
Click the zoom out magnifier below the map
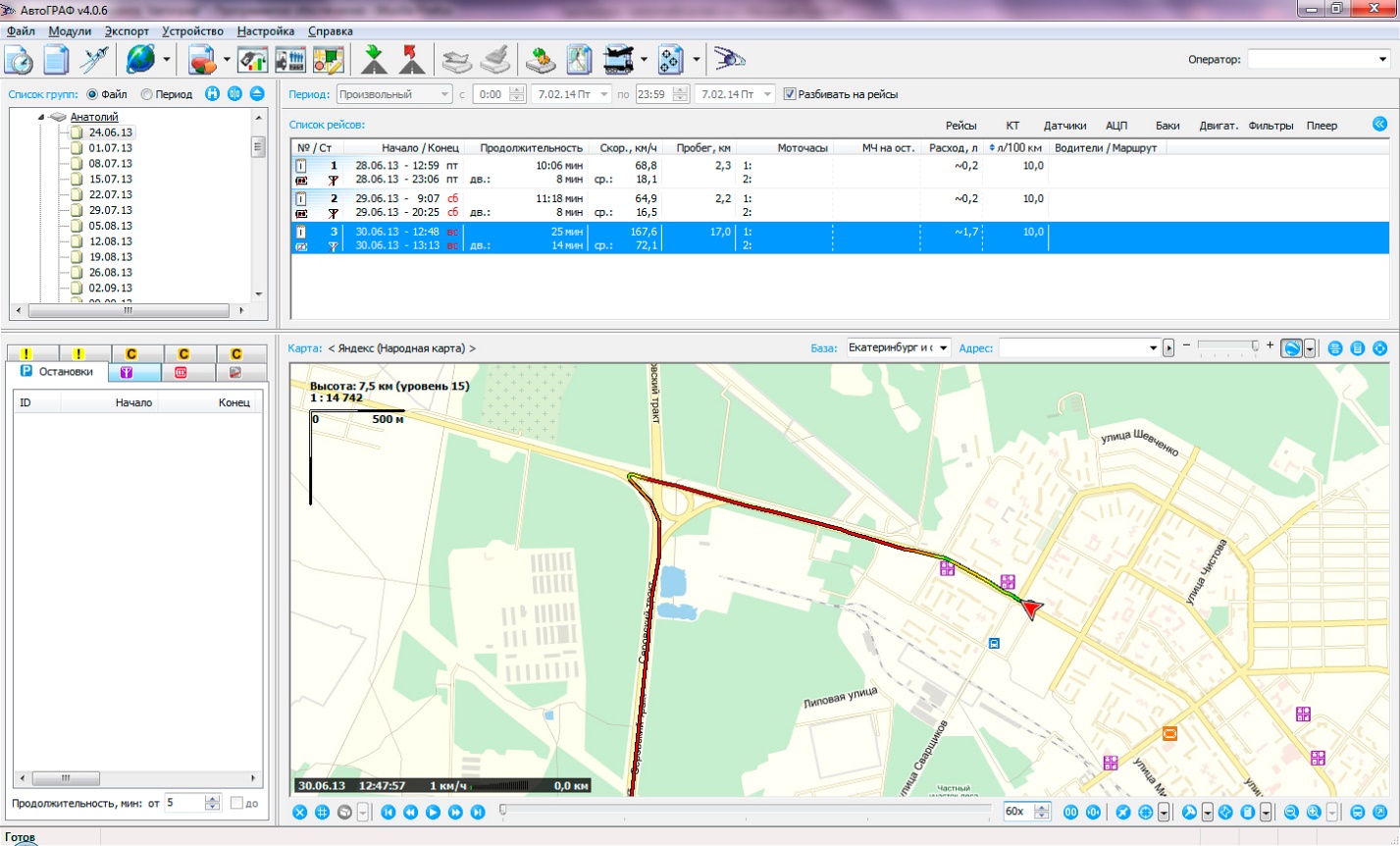pyautogui.click(x=1291, y=812)
